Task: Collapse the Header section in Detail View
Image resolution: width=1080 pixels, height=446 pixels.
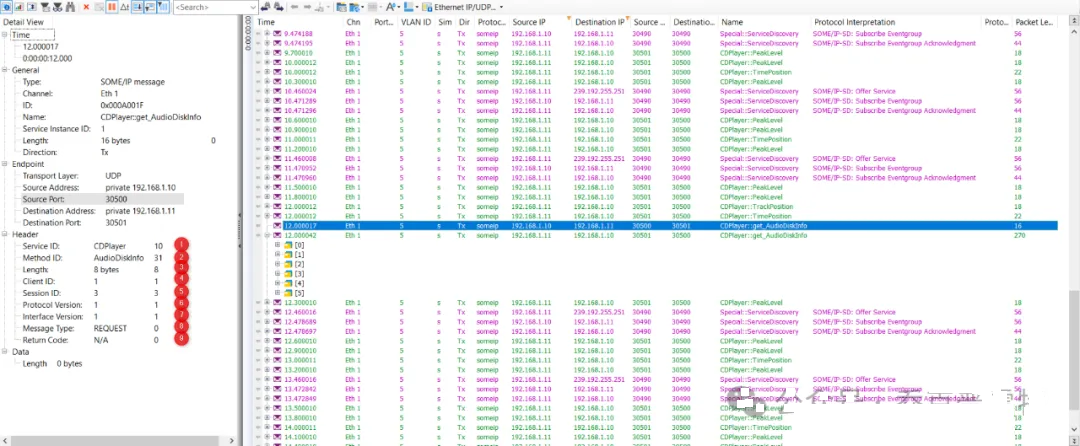Action: point(5,234)
